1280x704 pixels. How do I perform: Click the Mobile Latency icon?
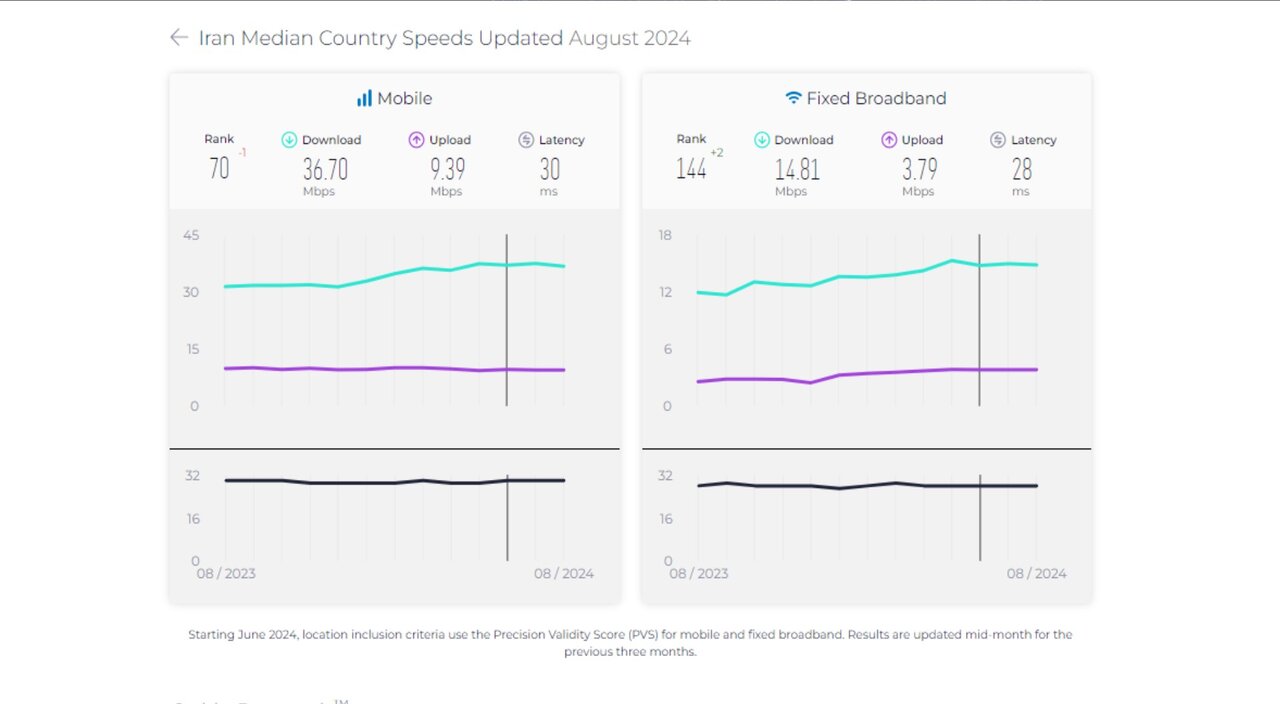(x=526, y=140)
